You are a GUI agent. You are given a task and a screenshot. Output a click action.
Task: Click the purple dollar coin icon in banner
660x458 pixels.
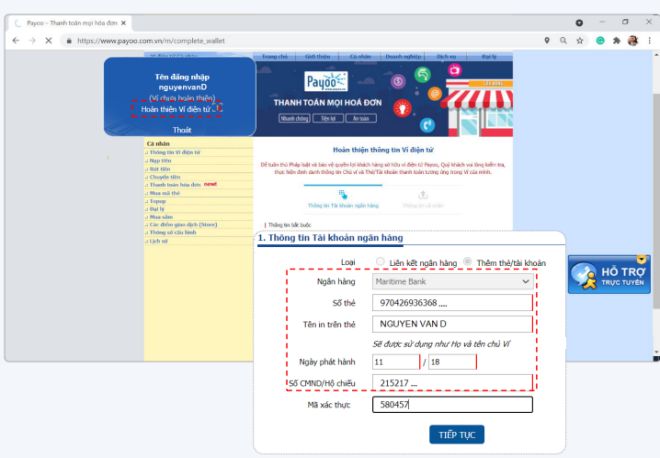(x=398, y=81)
